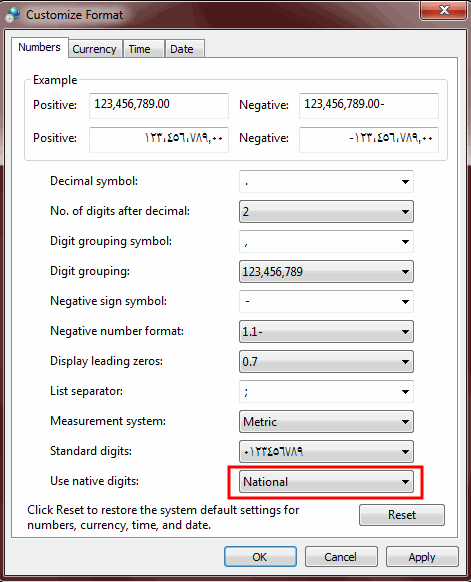Expand the Digit grouping symbol combo box
This screenshot has width=471, height=582.
[326, 242]
